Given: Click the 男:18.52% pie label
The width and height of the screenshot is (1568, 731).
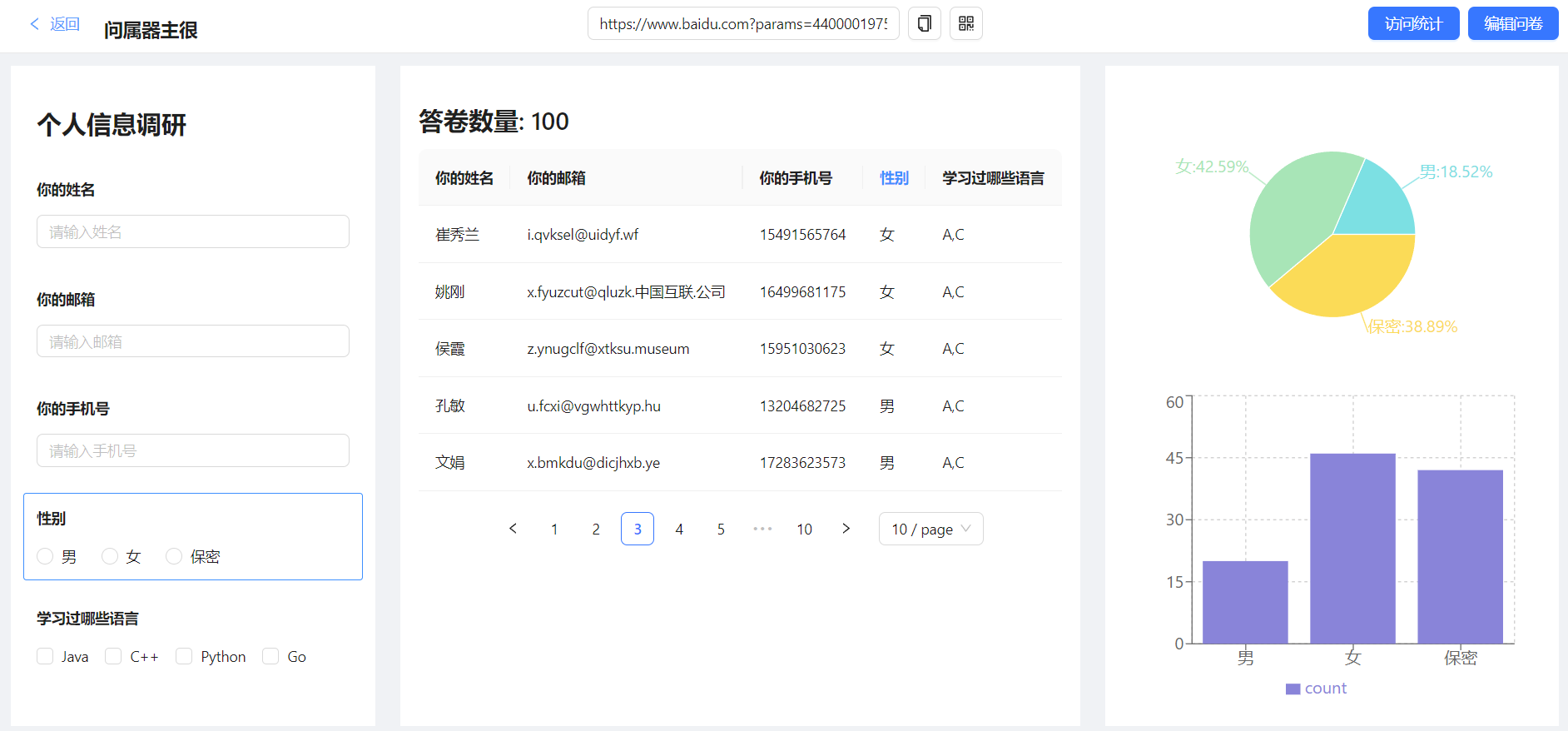Looking at the screenshot, I should click(x=1456, y=172).
